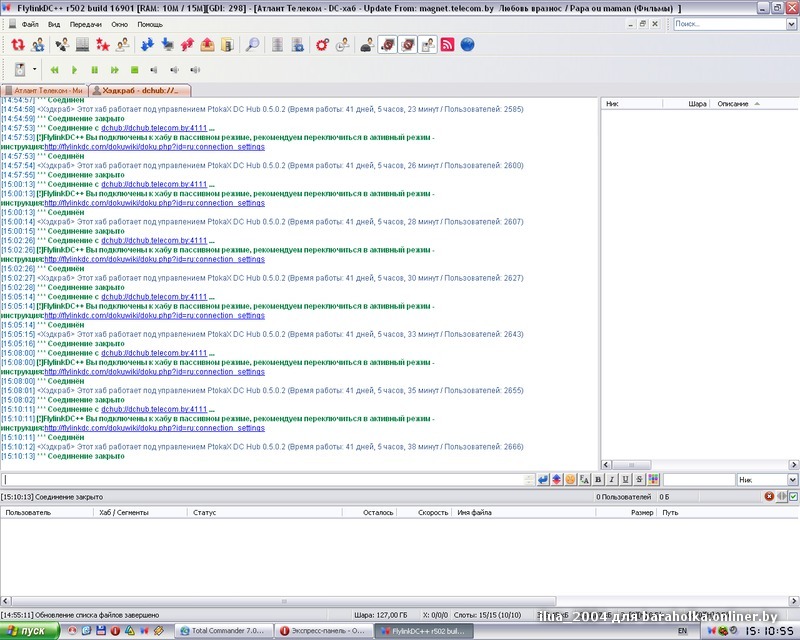
Task: Toggle bold text formatting
Action: (x=598, y=480)
